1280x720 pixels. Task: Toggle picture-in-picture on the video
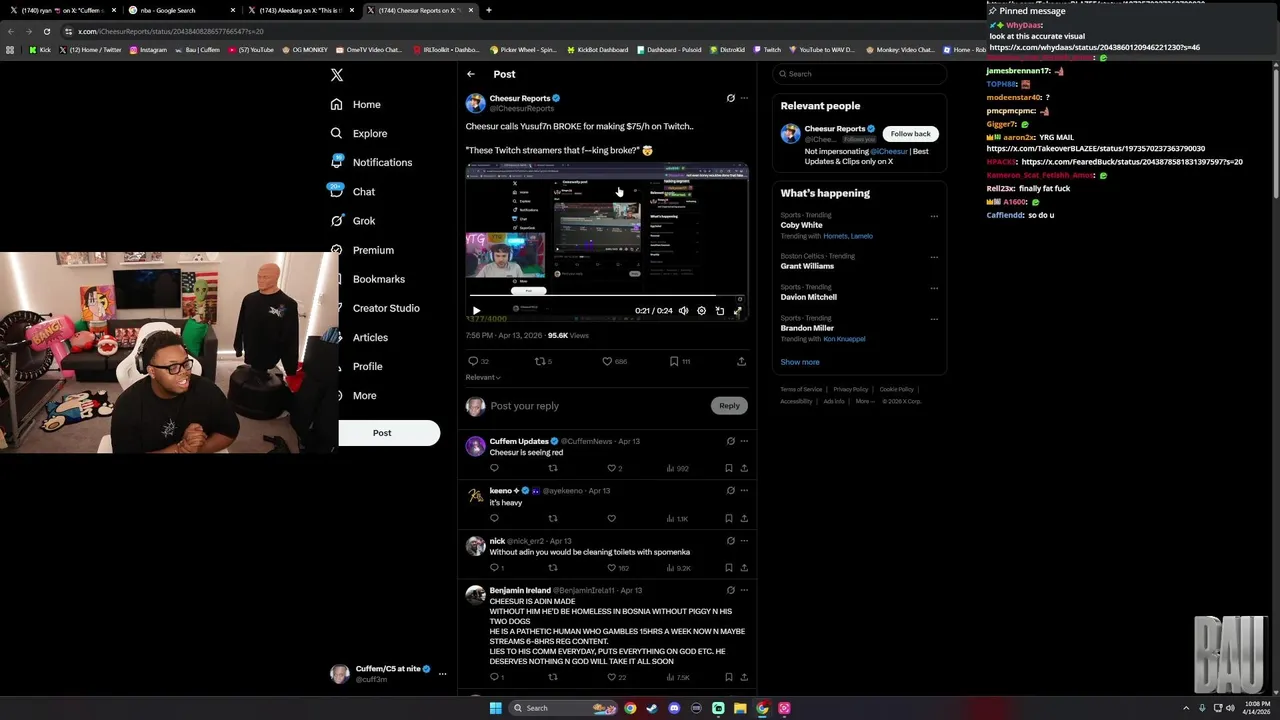click(x=720, y=311)
